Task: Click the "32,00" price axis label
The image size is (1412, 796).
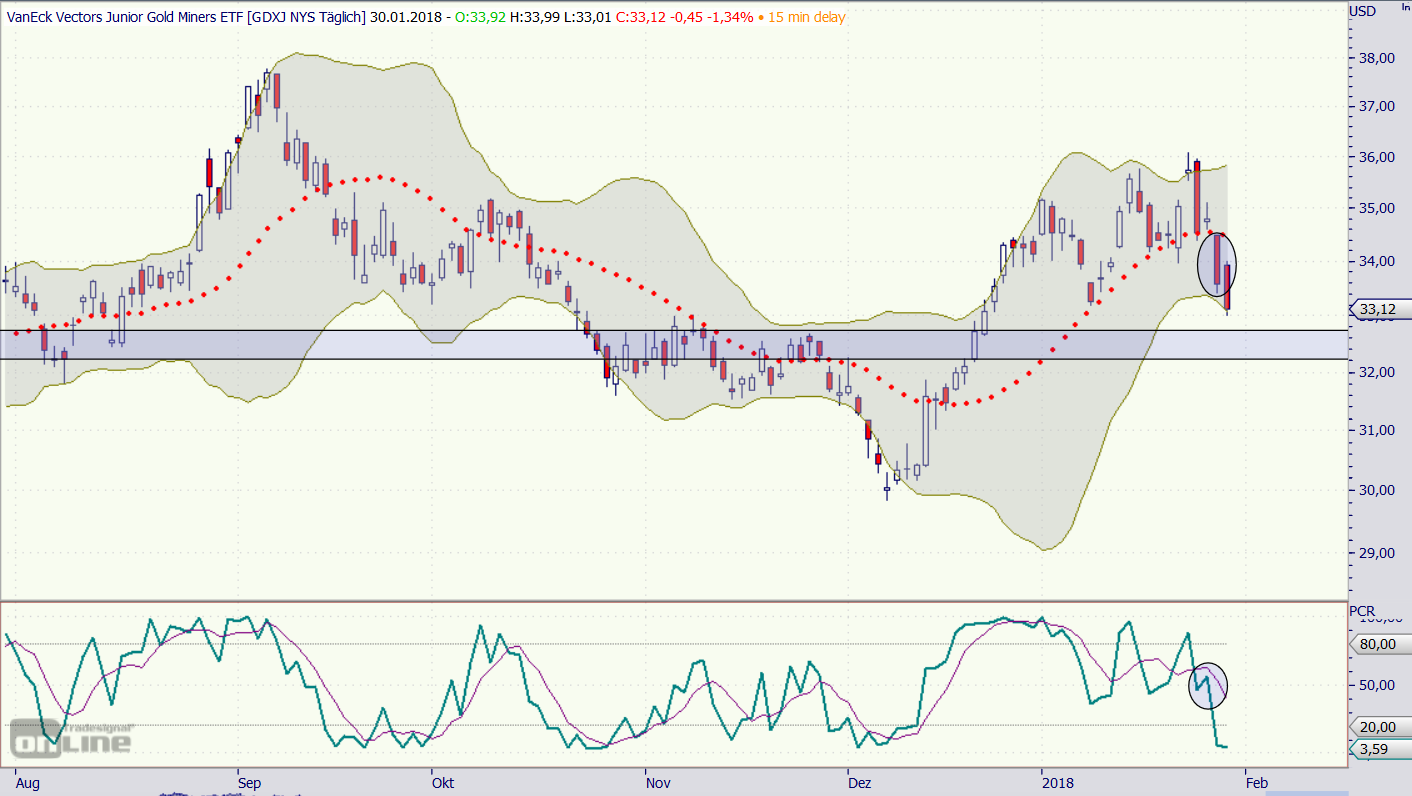Action: pyautogui.click(x=1375, y=372)
